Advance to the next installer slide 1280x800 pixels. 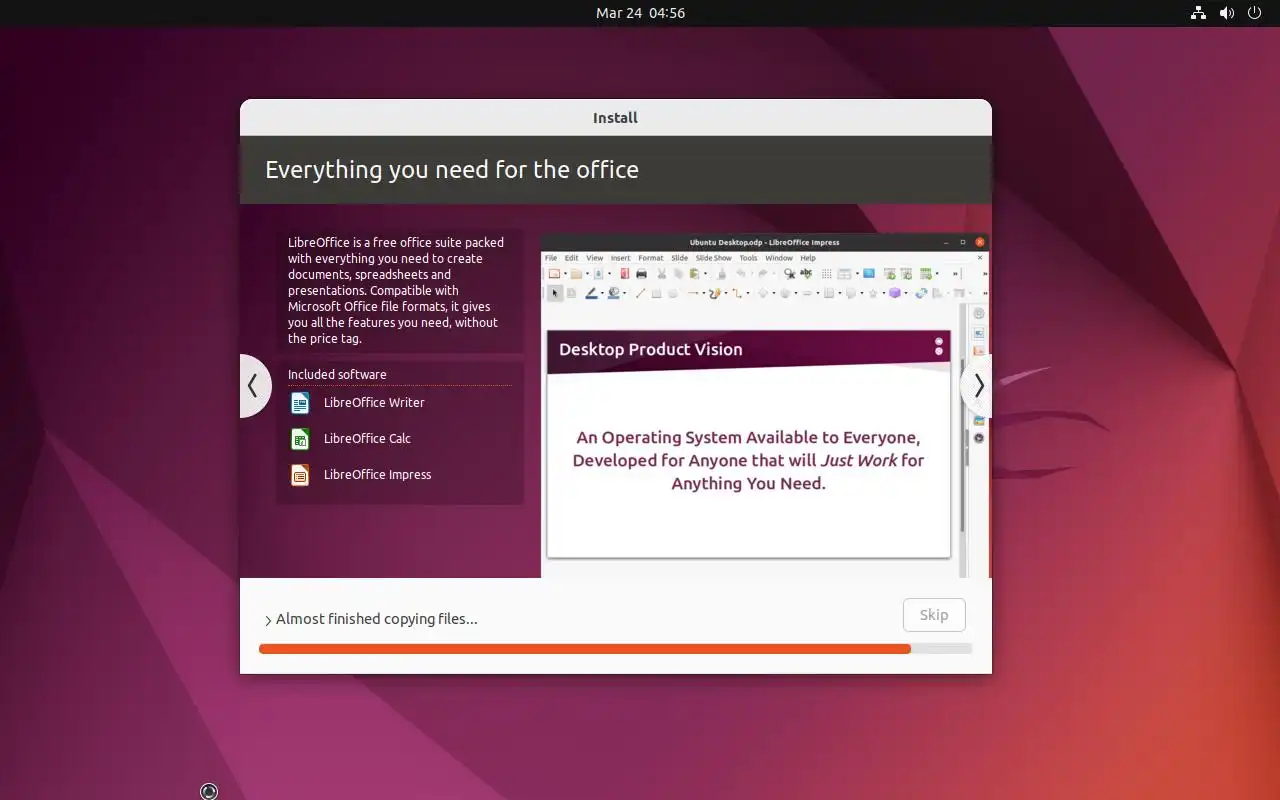[x=977, y=386]
